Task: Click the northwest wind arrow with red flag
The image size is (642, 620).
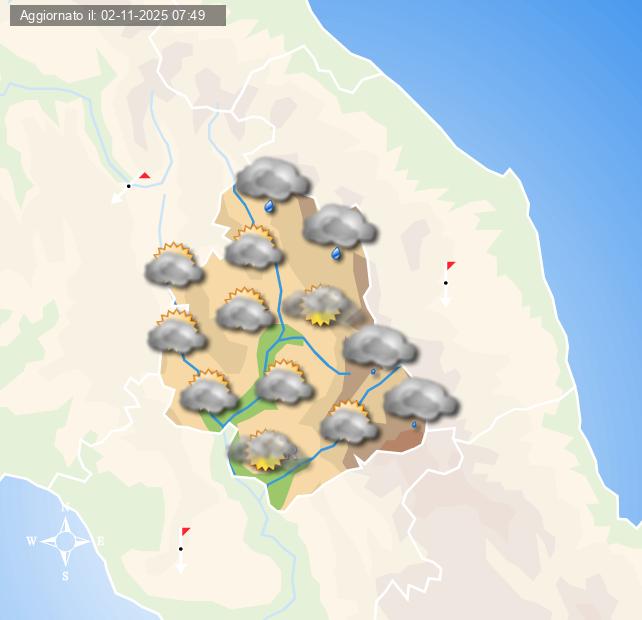Action: (x=131, y=188)
